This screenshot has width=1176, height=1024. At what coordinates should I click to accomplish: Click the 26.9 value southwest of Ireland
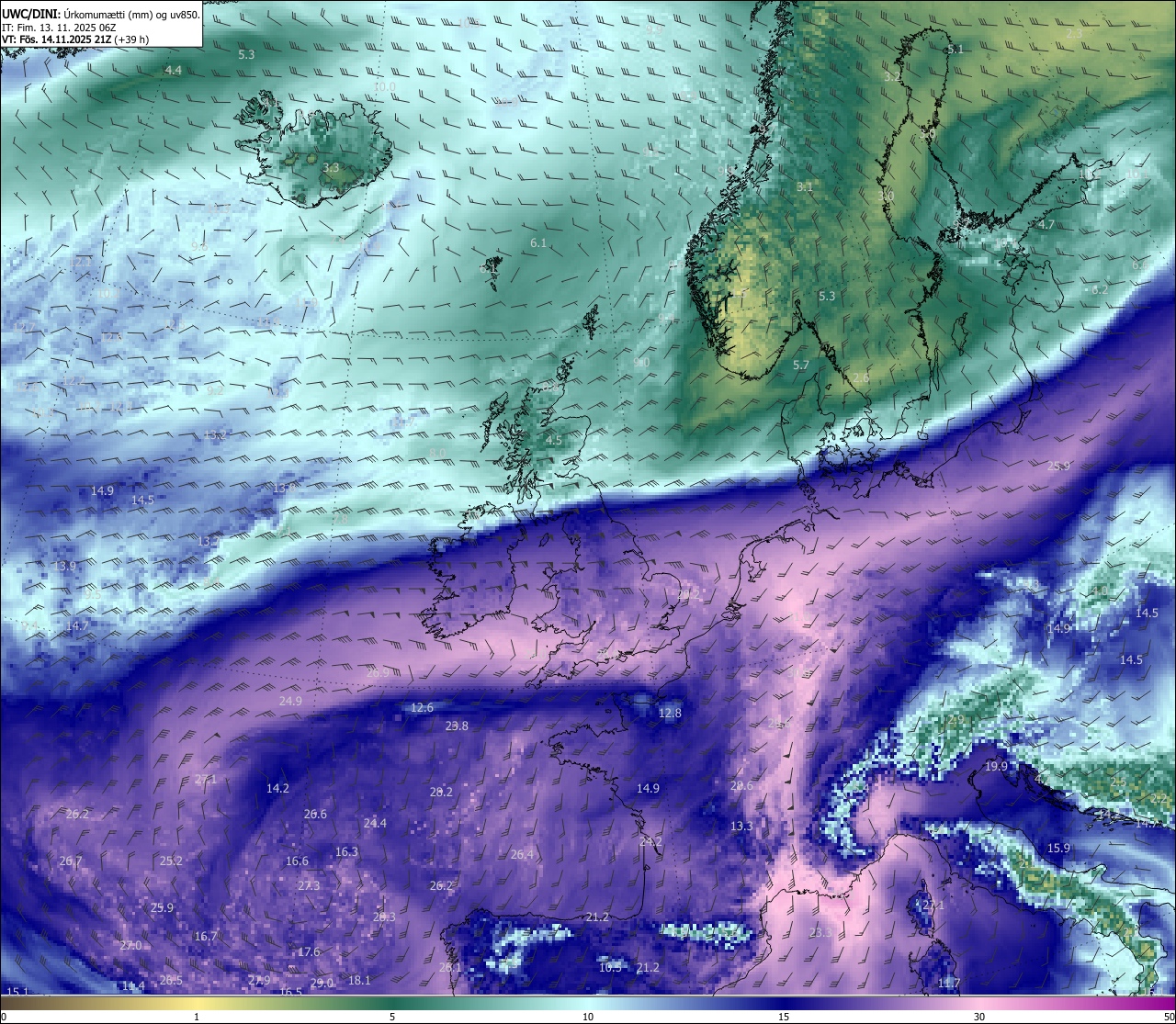click(x=379, y=673)
